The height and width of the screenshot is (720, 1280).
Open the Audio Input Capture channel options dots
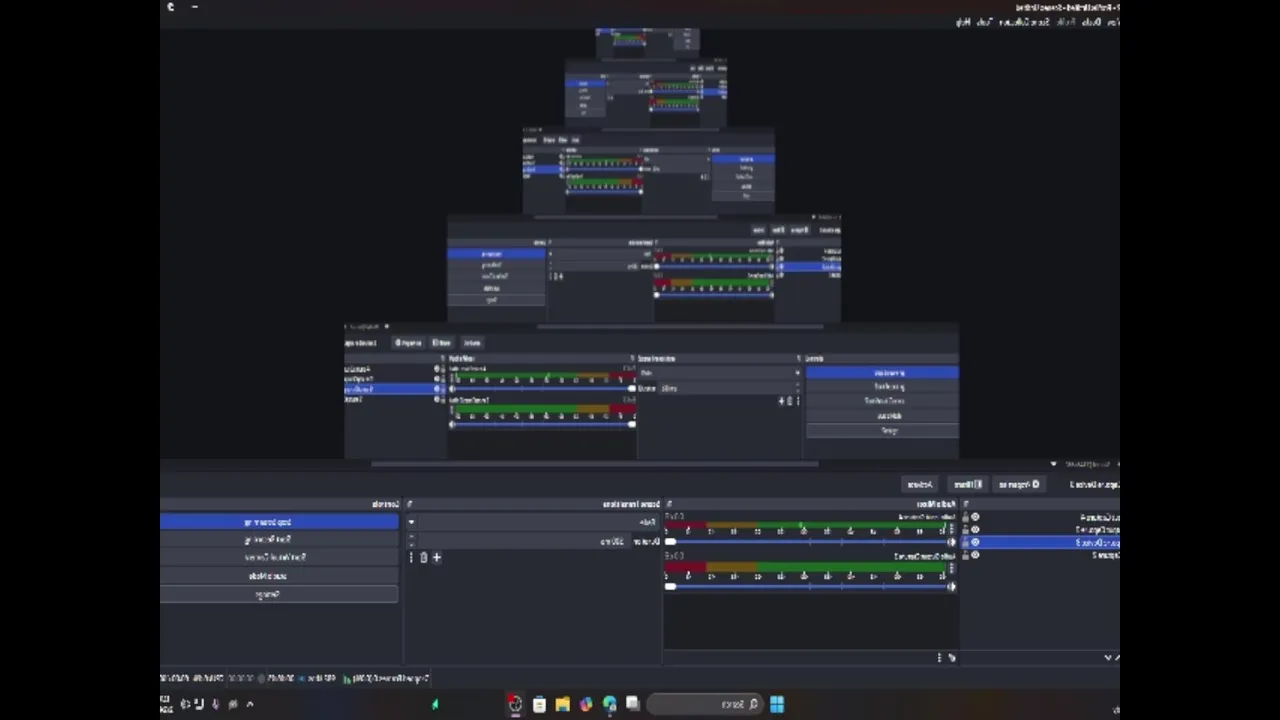(952, 528)
